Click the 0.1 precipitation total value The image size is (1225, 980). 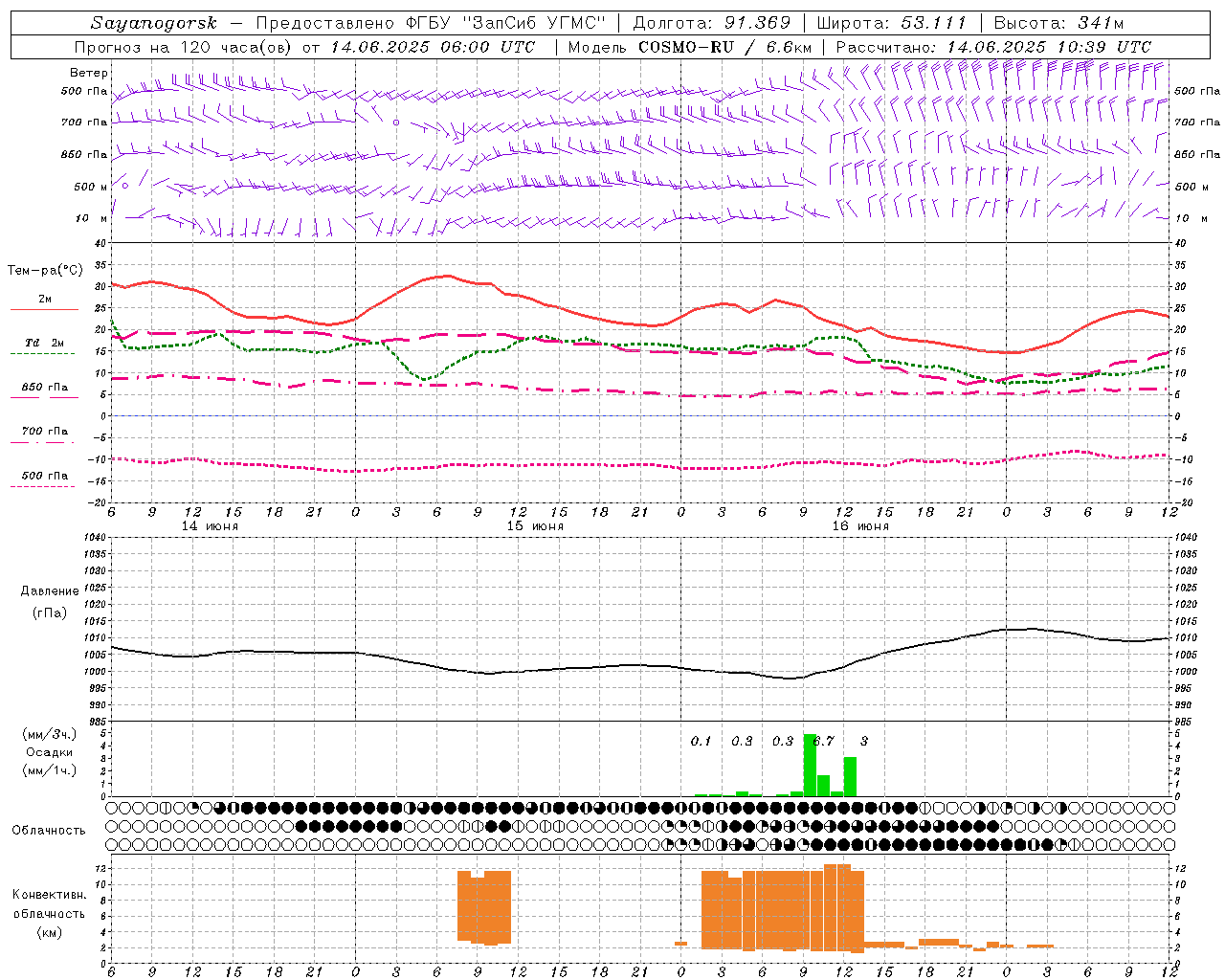702,742
